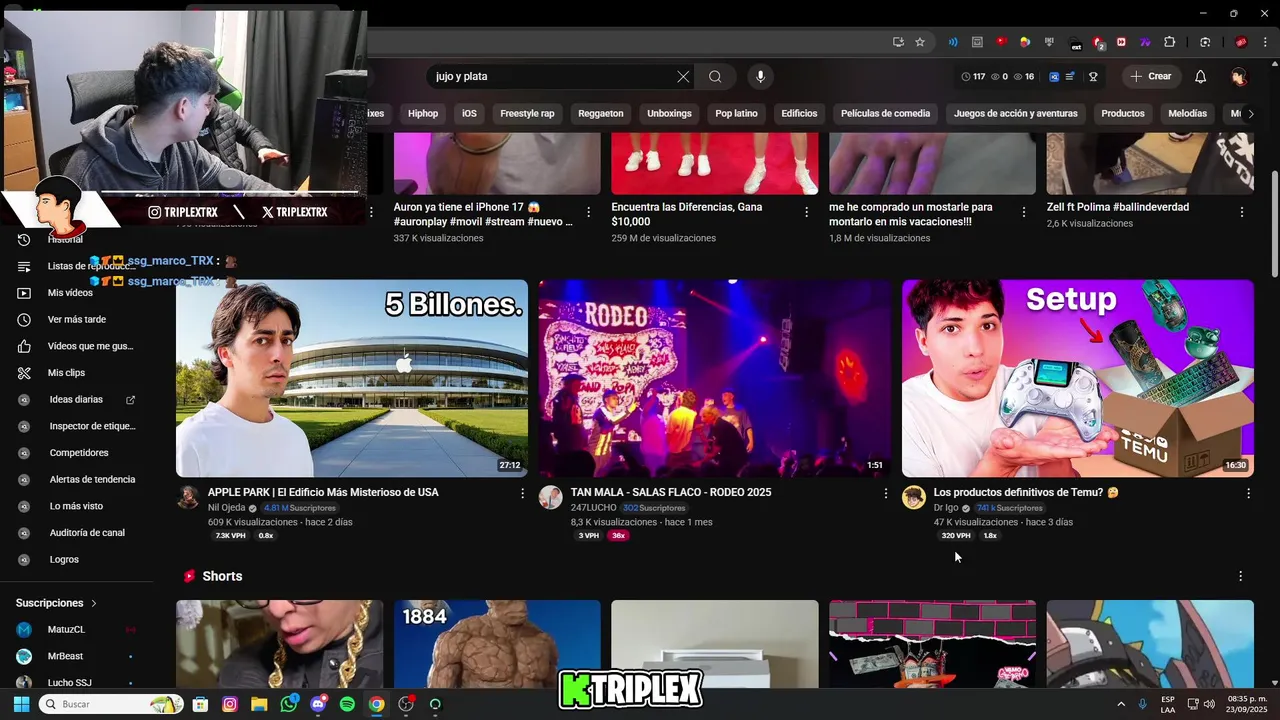Select the Melodías chip
The image size is (1280, 720).
coord(1188,114)
